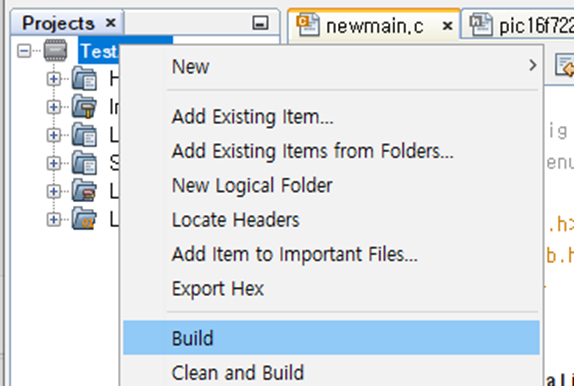This screenshot has width=574, height=386.
Task: Click New Logical Folder menu entry
Action: [x=331, y=185]
